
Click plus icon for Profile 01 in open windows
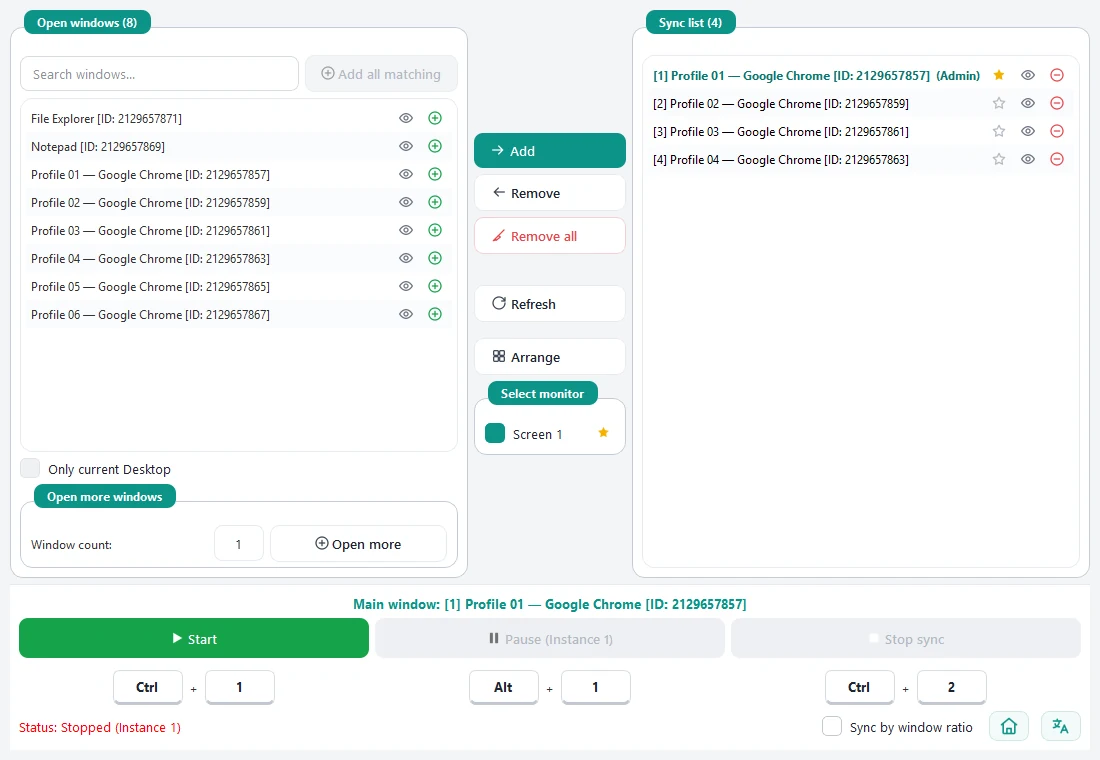pos(435,174)
